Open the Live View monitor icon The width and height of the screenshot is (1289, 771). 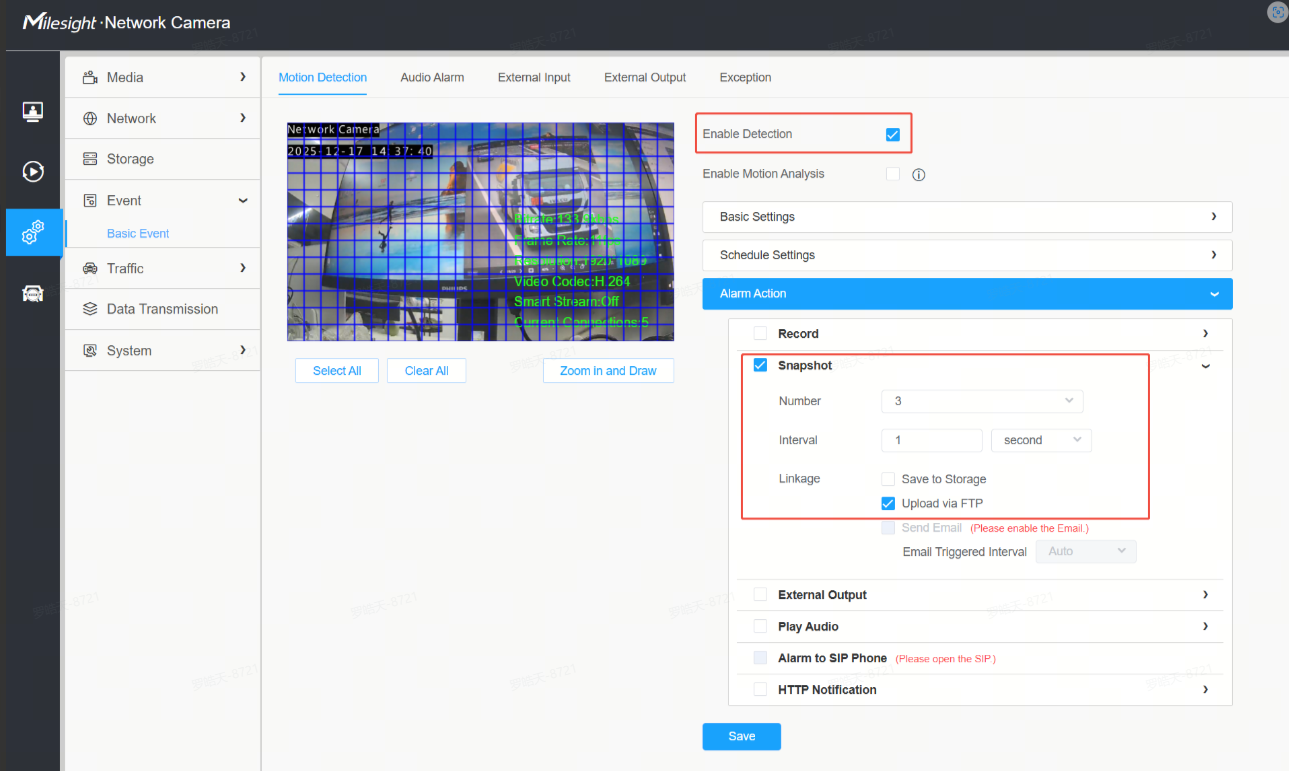(x=33, y=112)
